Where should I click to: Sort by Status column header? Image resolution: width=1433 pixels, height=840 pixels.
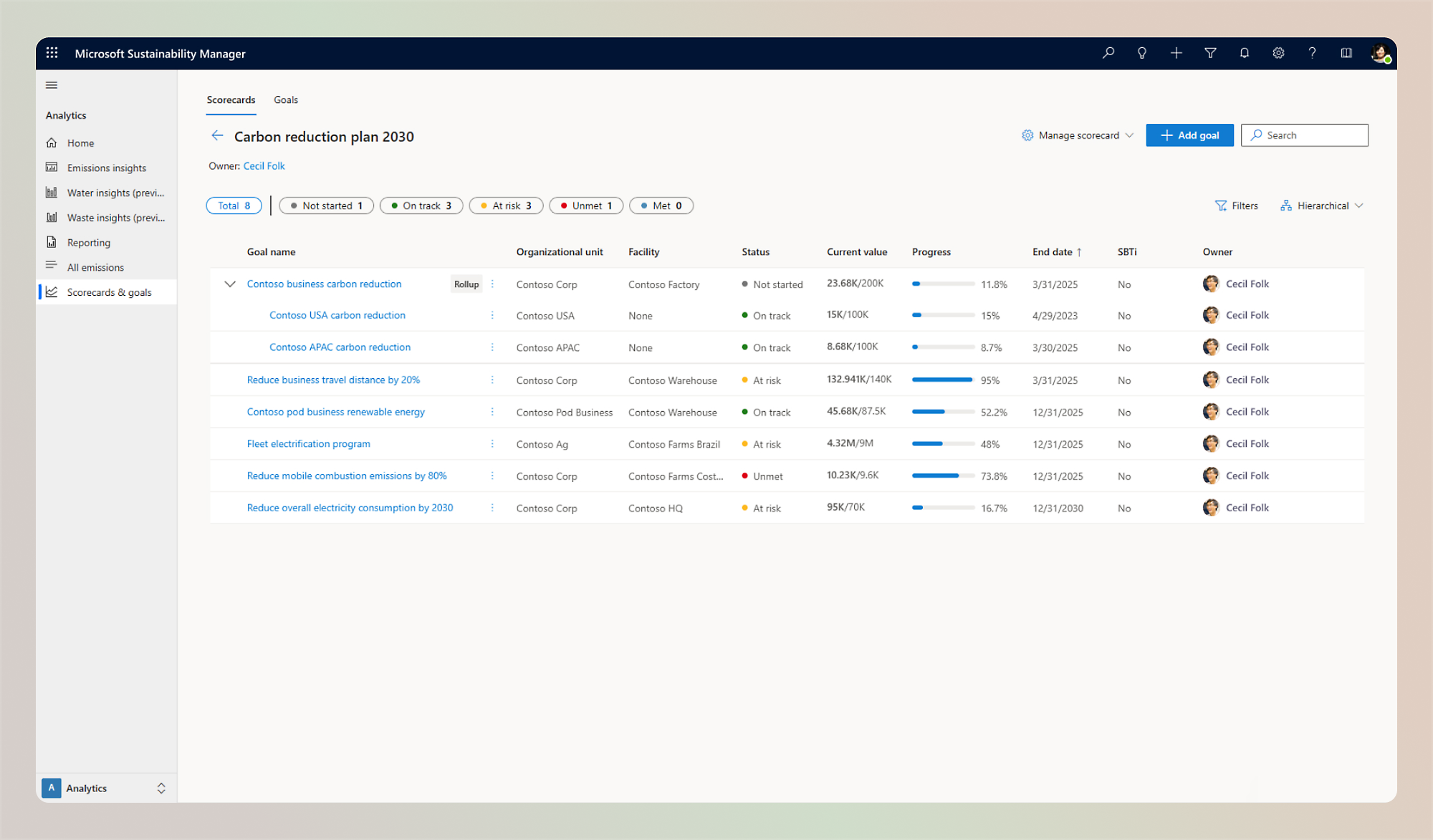(755, 252)
